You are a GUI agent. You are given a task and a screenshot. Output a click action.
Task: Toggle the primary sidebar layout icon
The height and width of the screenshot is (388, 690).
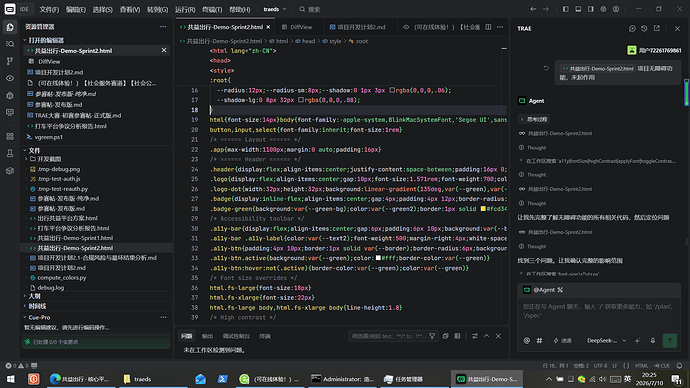tap(565, 9)
